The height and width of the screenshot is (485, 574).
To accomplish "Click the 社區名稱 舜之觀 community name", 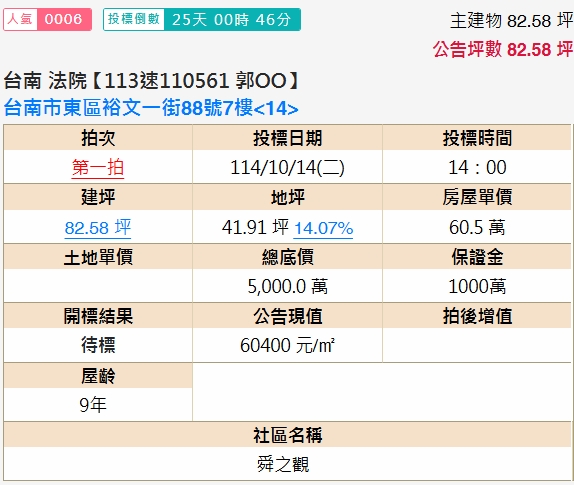I will 283,464.
